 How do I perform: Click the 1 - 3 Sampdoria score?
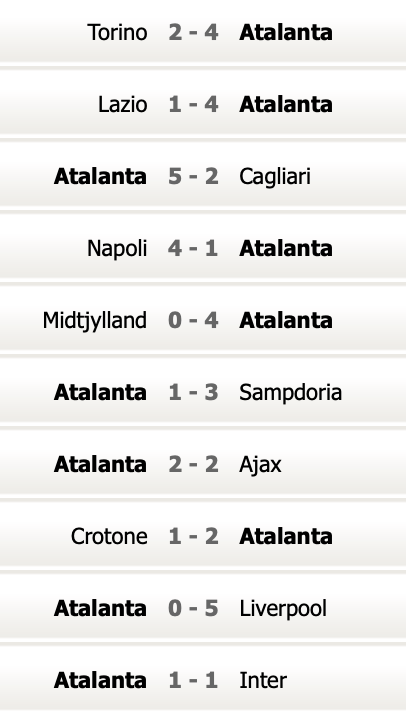pyautogui.click(x=193, y=393)
